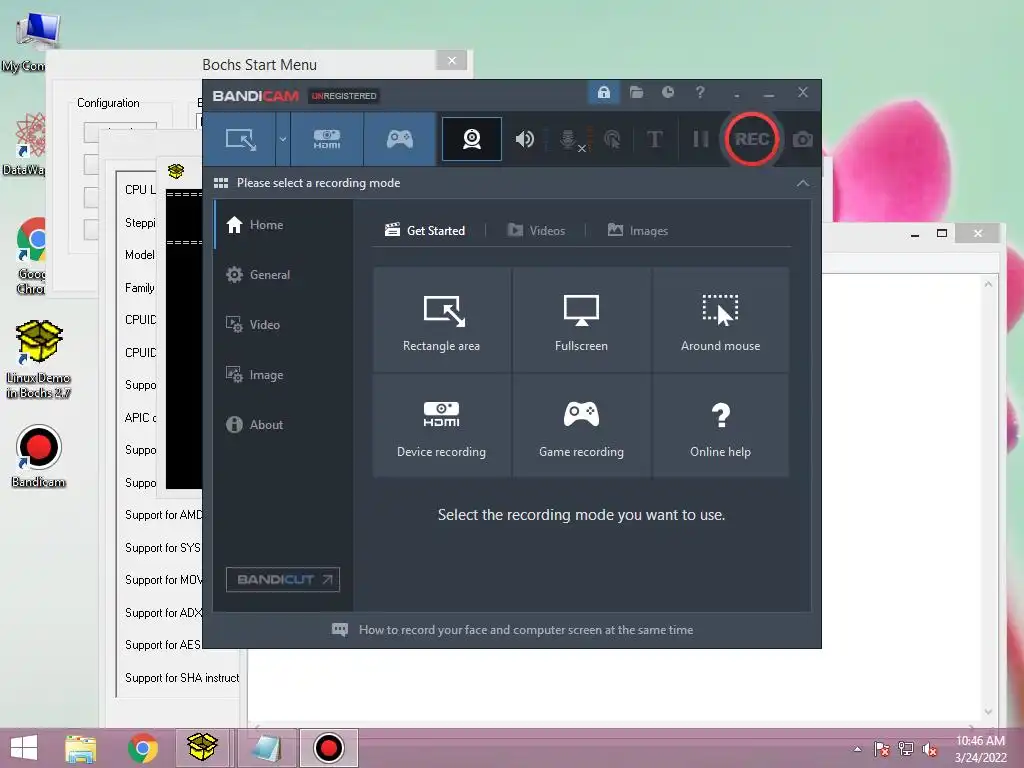Open the Online help tile
The height and width of the screenshot is (768, 1024).
[720, 426]
